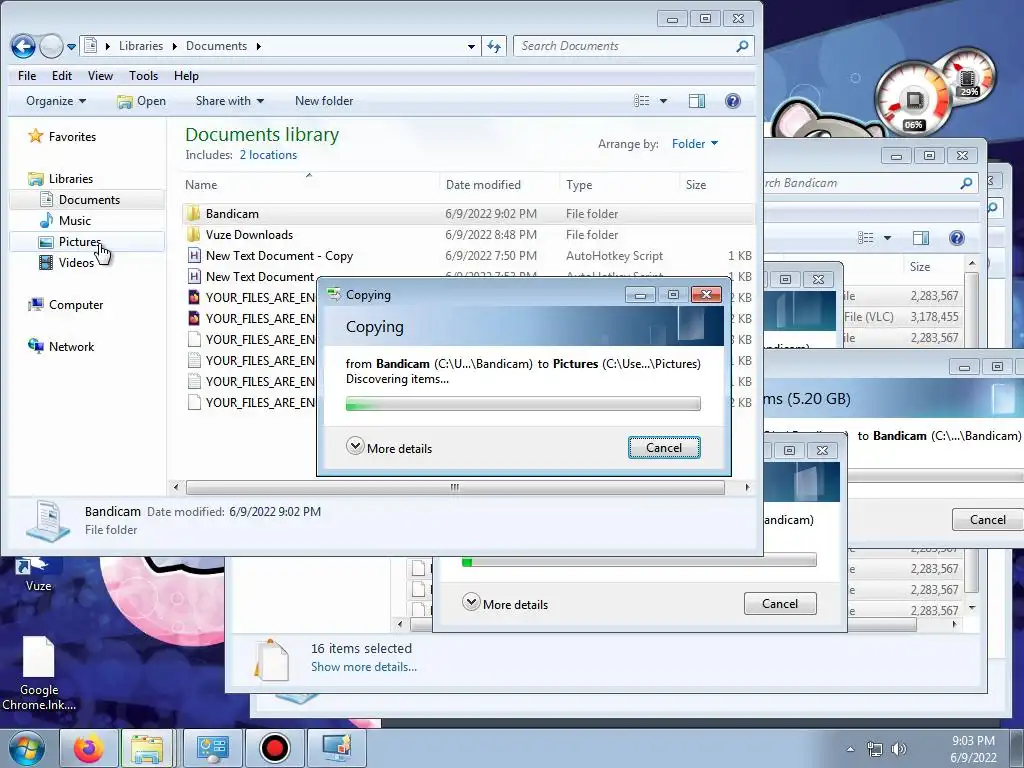Toggle the preview pane in Documents window
This screenshot has width=1024, height=768.
(697, 101)
